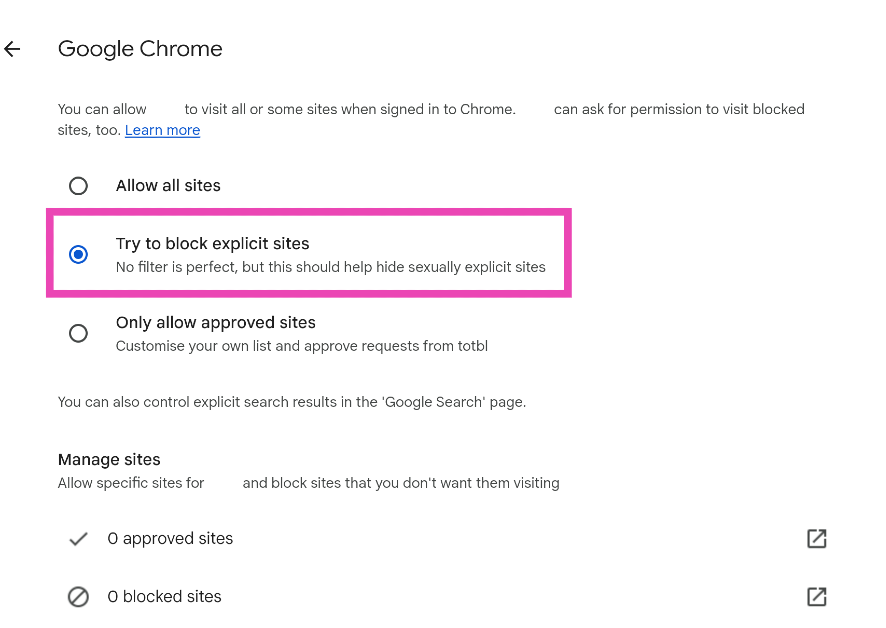Screen dimensions: 886x628
Task: Click the 'Only allow approved sites' label
Action: pyautogui.click(x=215, y=322)
